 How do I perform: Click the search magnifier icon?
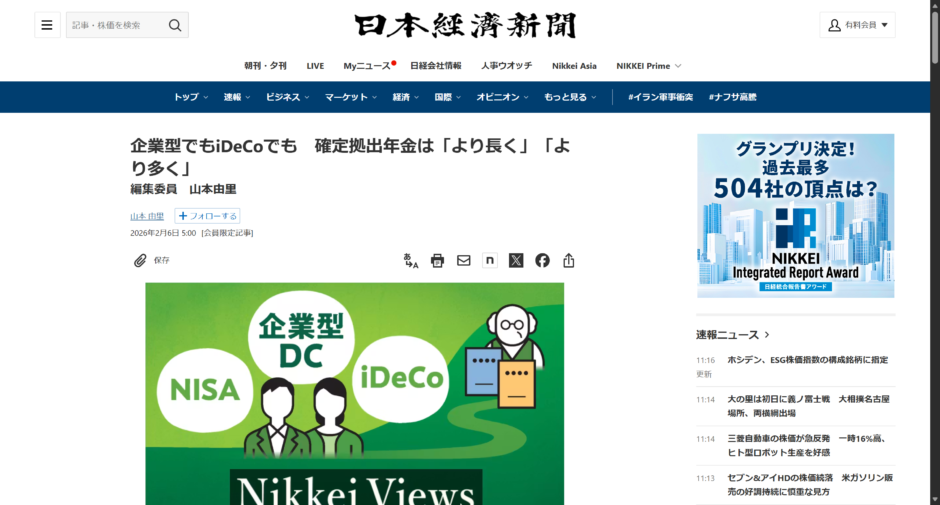pos(174,25)
